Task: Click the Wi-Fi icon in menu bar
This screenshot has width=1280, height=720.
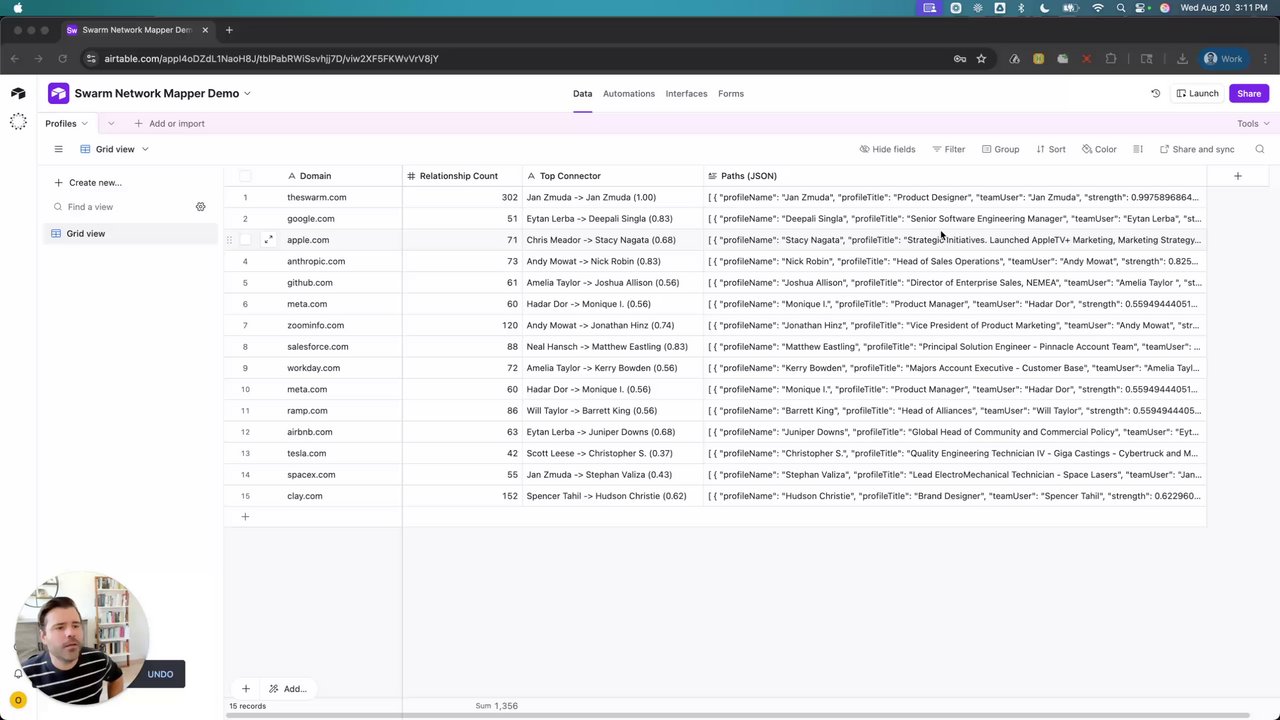Action: click(1098, 8)
